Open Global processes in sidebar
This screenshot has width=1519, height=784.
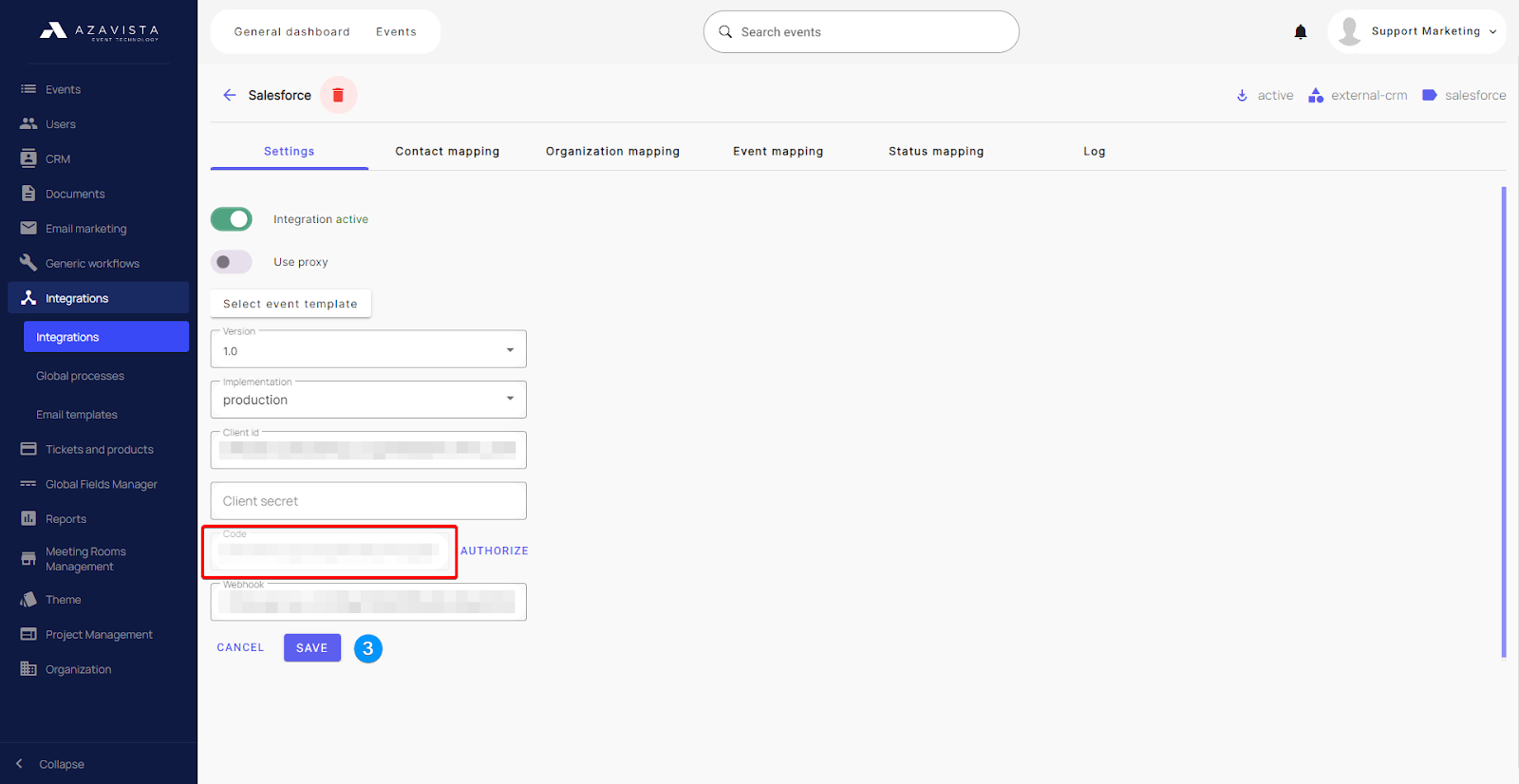tap(81, 376)
